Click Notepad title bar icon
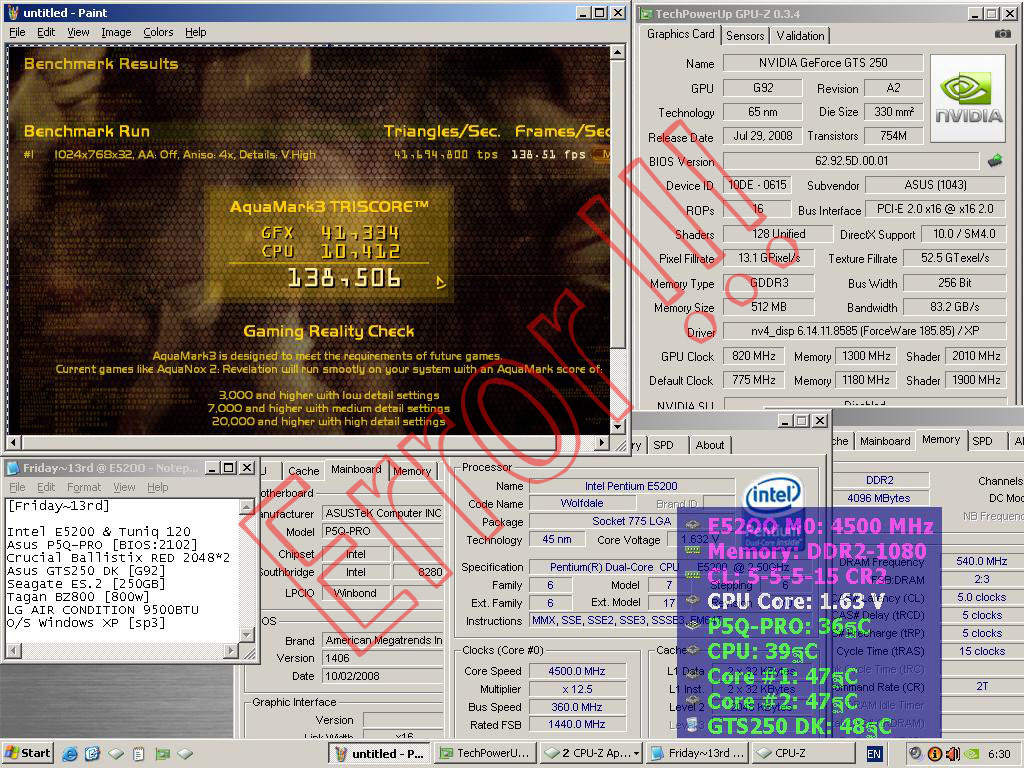This screenshot has height=768, width=1024. click(x=13, y=468)
